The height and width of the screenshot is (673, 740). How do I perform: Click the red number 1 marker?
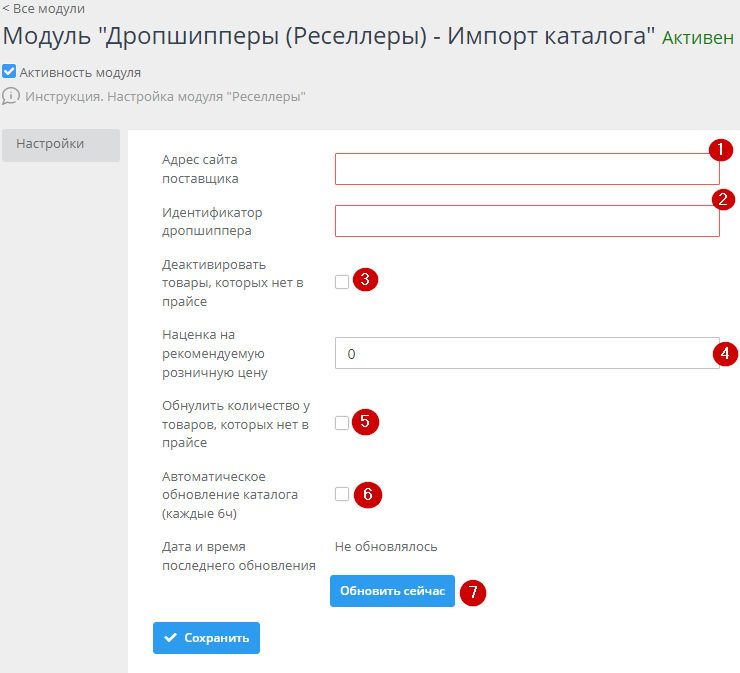pos(720,150)
